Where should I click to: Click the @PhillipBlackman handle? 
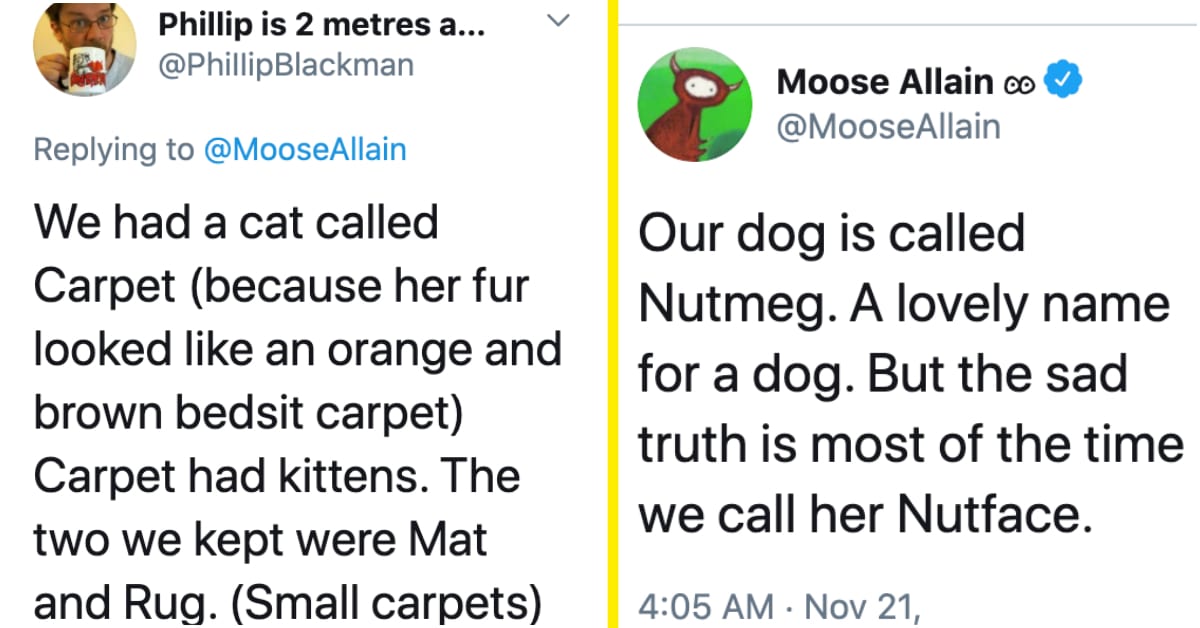[285, 64]
